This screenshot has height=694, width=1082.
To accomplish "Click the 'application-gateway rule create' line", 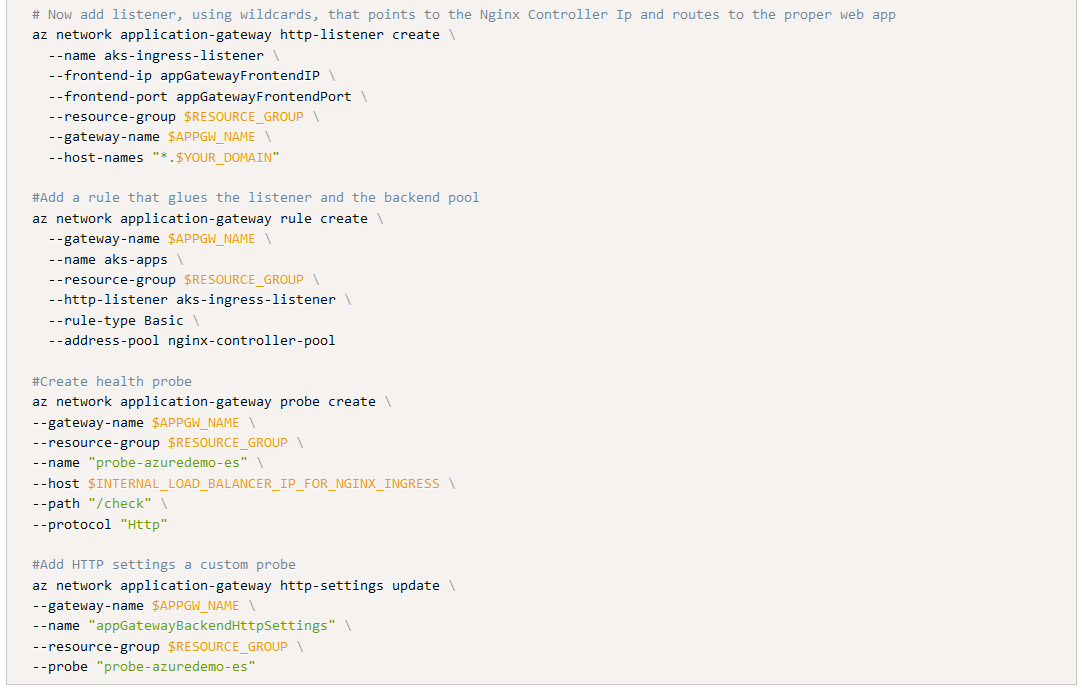I will click(x=208, y=218).
